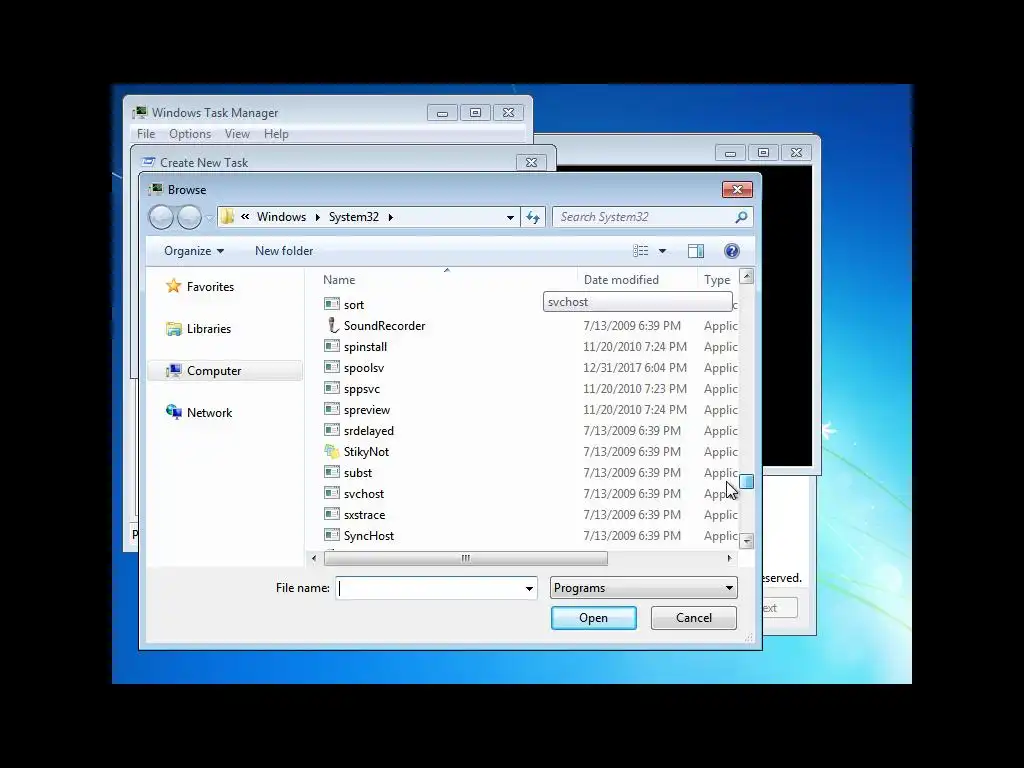Image resolution: width=1024 pixels, height=768 pixels.
Task: Click the Favorites star icon
Action: coord(173,286)
